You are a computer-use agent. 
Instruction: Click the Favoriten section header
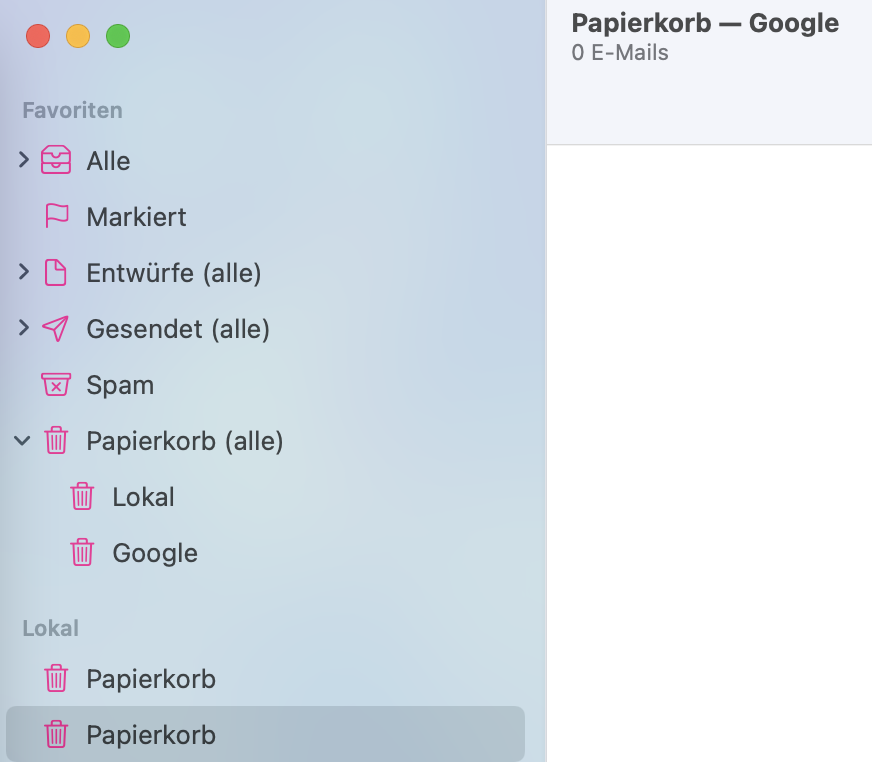click(72, 110)
